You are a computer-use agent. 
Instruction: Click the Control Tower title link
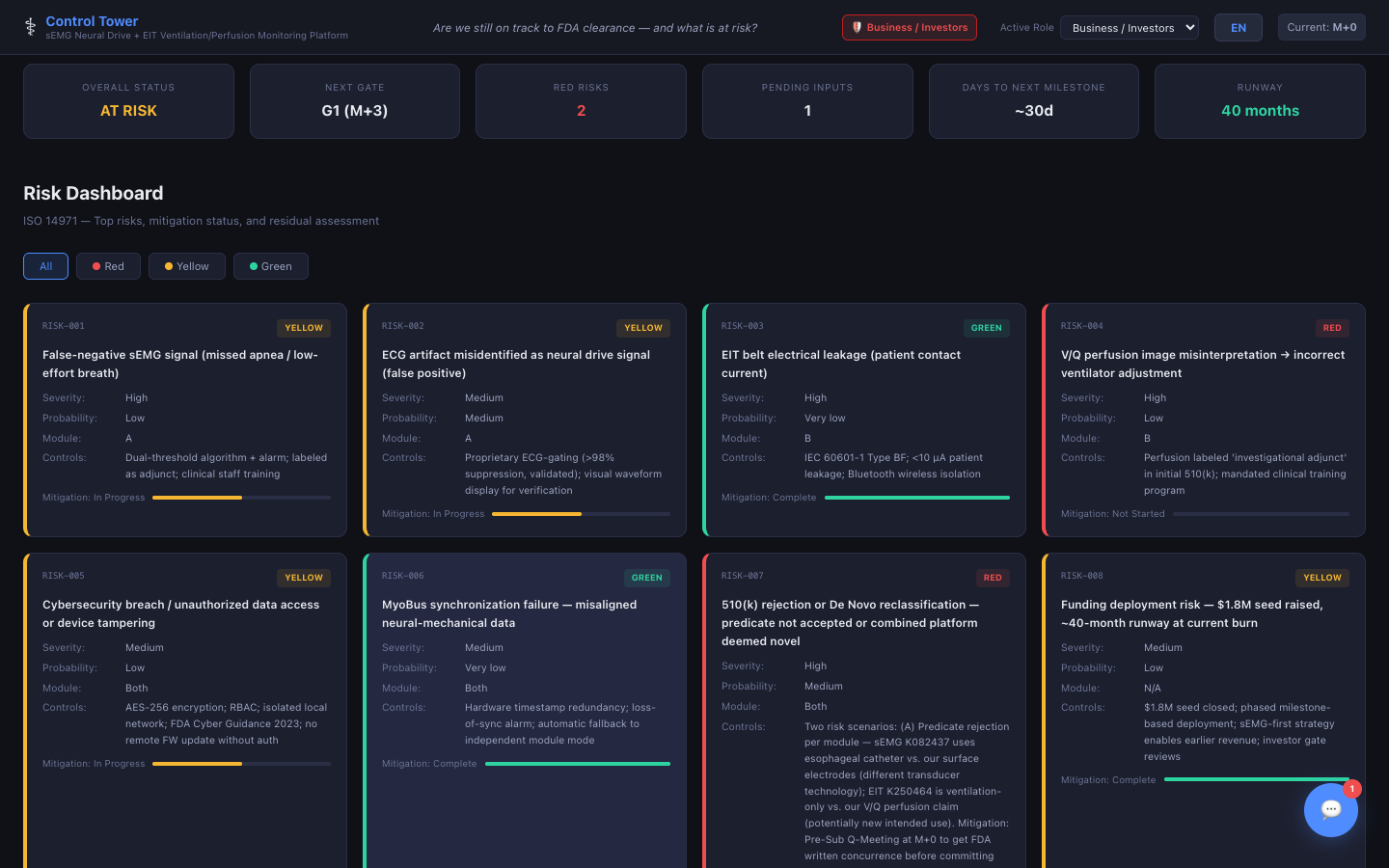[x=92, y=21]
